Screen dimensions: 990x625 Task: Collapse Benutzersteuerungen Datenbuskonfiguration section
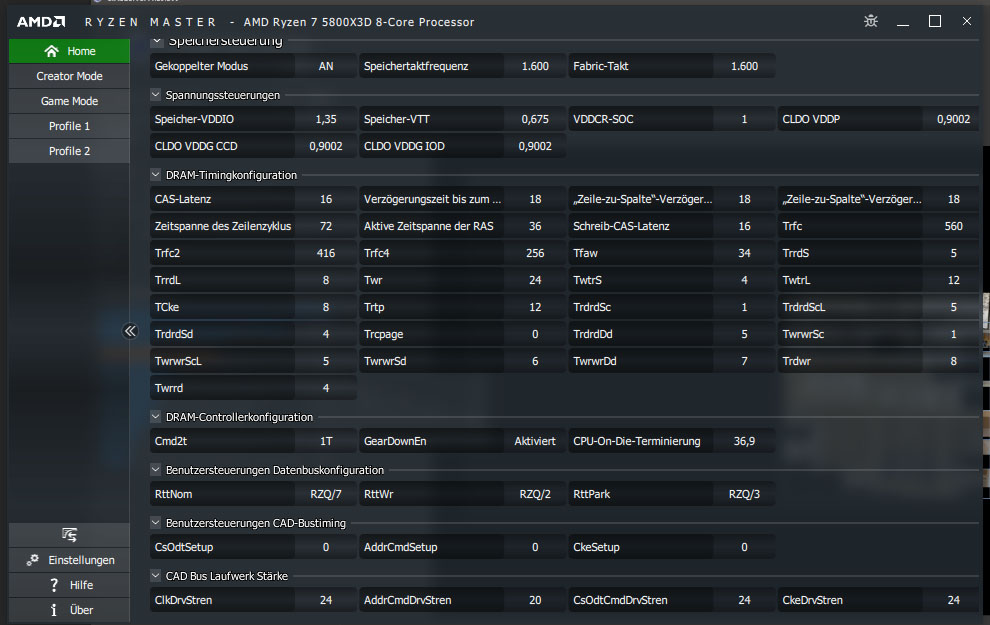click(156, 470)
